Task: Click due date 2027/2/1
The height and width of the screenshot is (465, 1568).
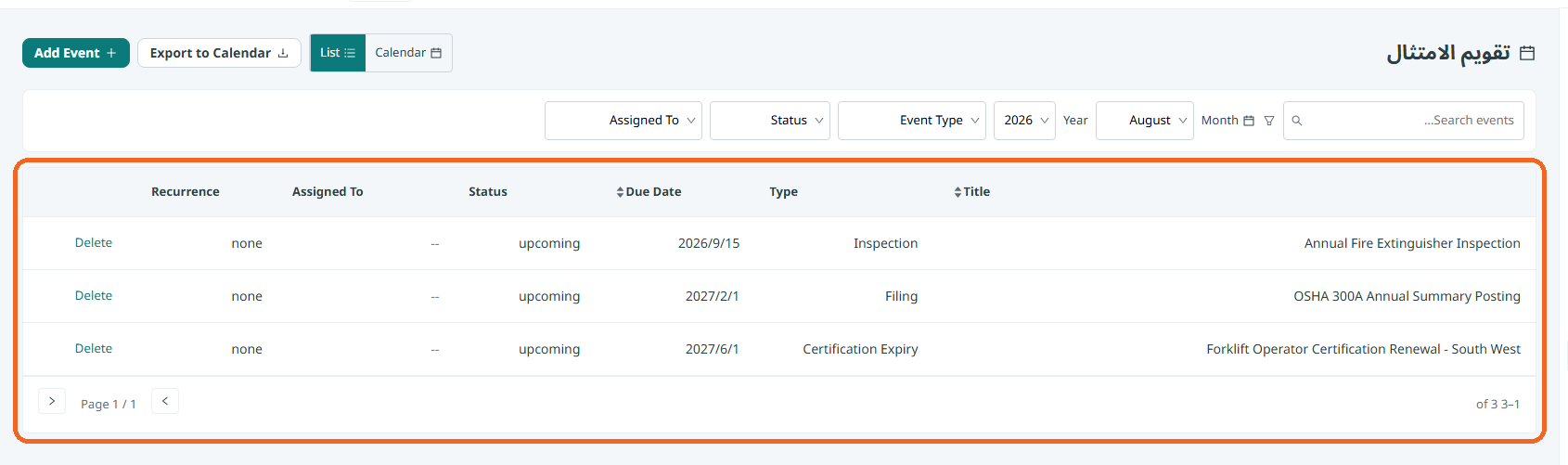Action: (x=713, y=296)
